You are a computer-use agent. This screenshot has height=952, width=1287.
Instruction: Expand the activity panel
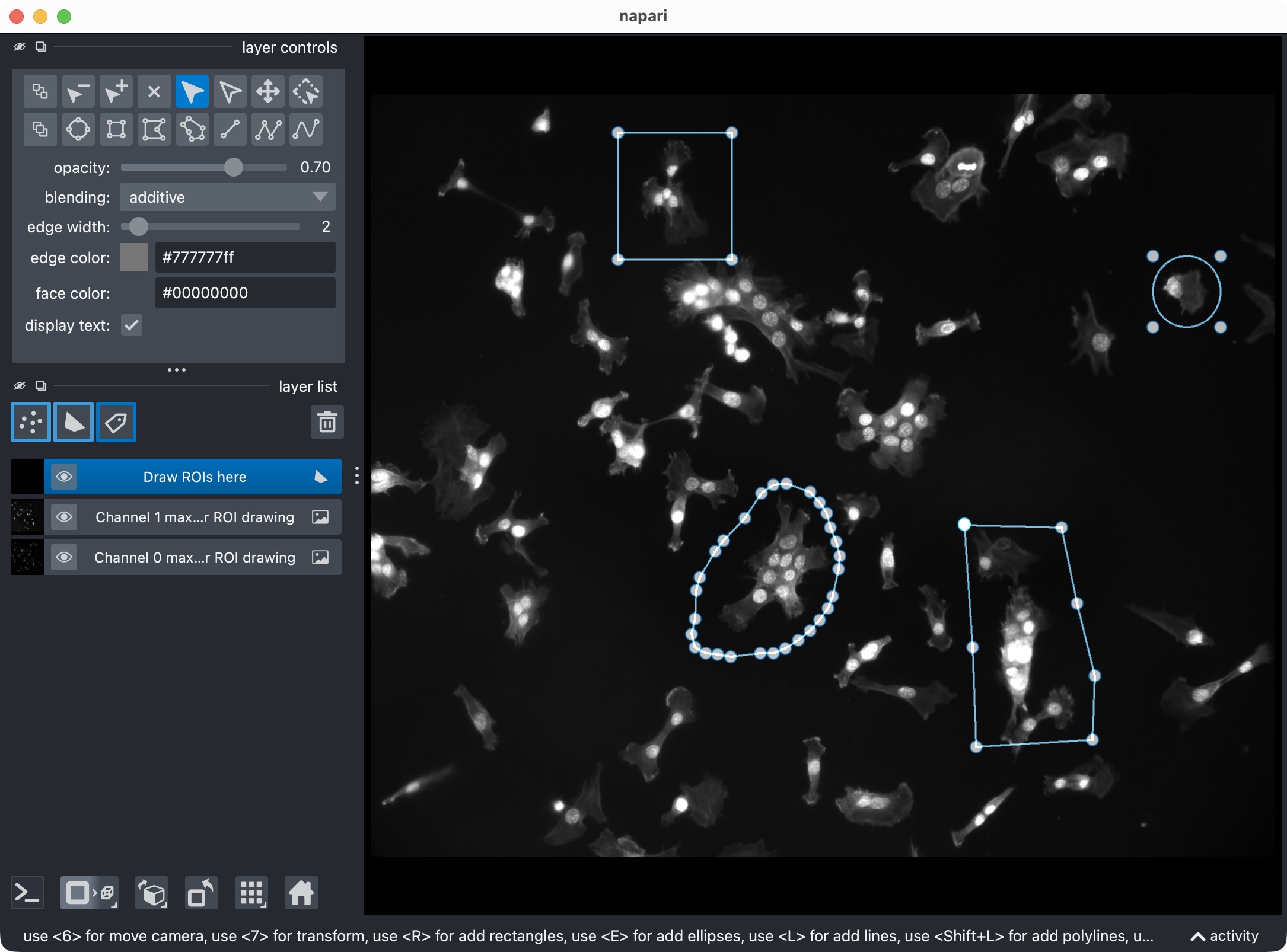pyautogui.click(x=1225, y=936)
